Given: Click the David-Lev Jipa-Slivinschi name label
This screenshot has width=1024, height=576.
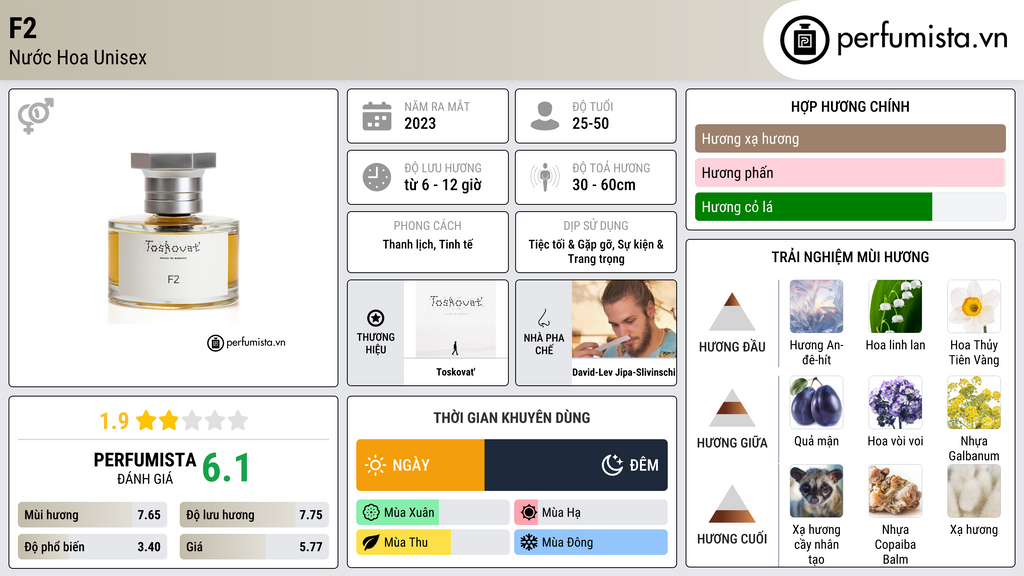Looking at the screenshot, I should pos(624,372).
